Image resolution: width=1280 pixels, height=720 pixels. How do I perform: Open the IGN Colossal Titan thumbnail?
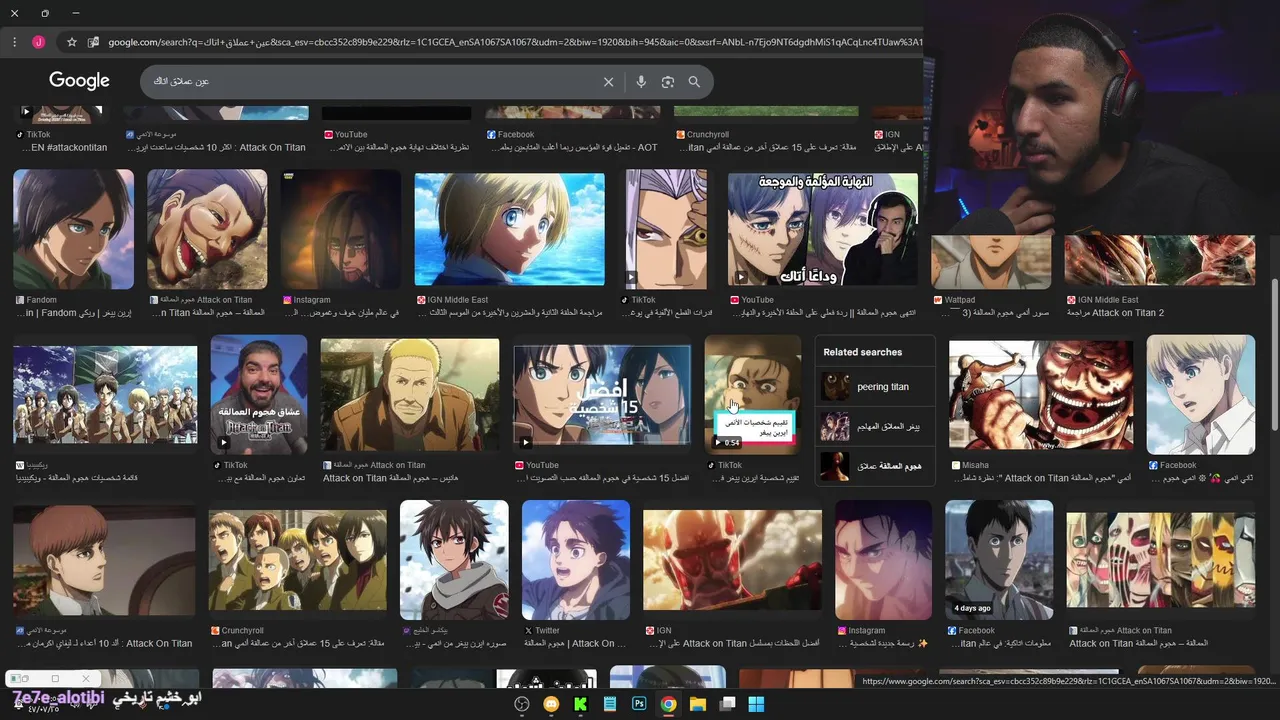click(x=732, y=560)
